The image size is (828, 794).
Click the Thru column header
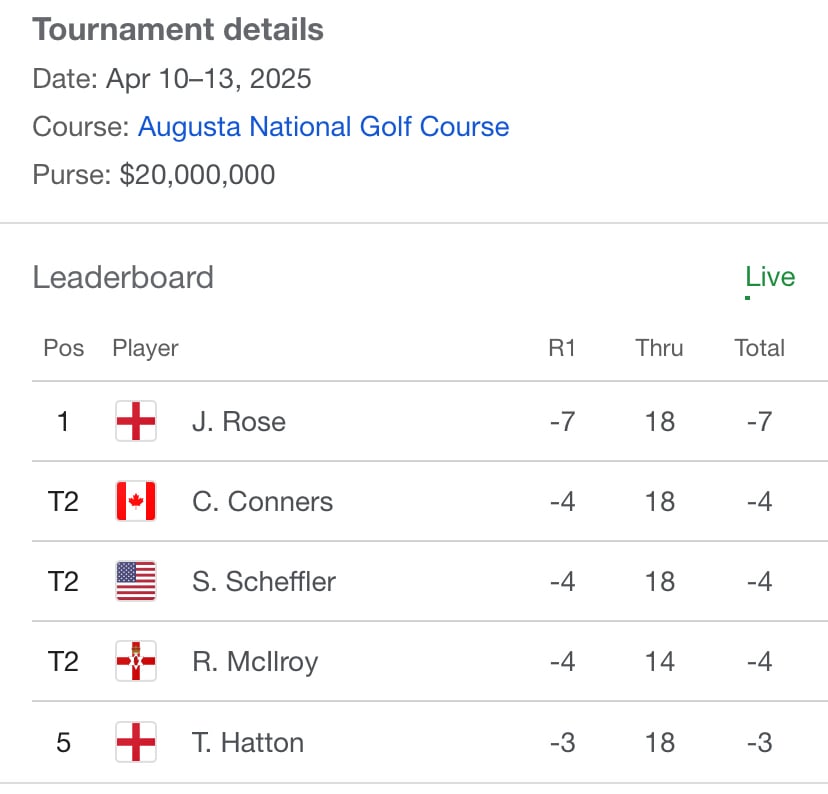[659, 348]
